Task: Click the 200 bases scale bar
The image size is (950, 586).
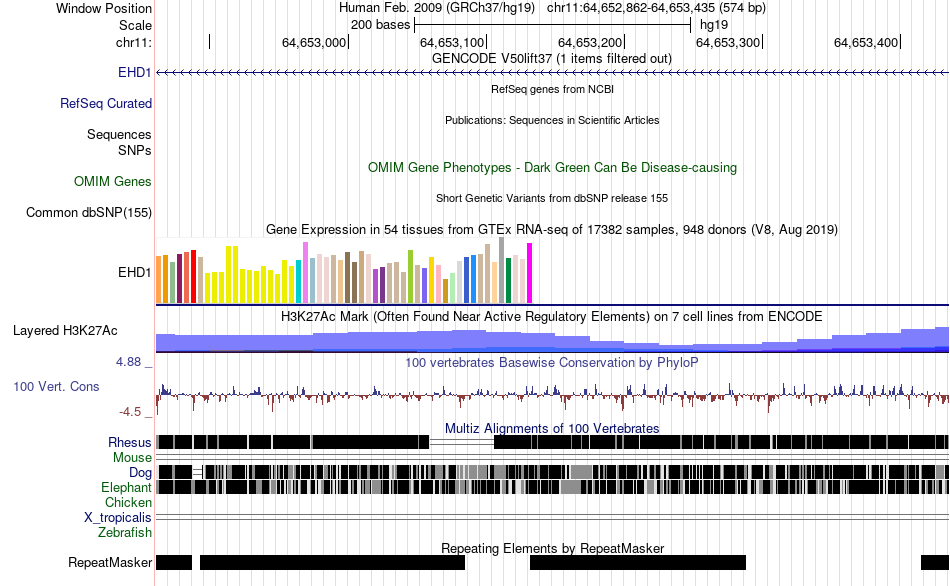Action: pyautogui.click(x=552, y=25)
